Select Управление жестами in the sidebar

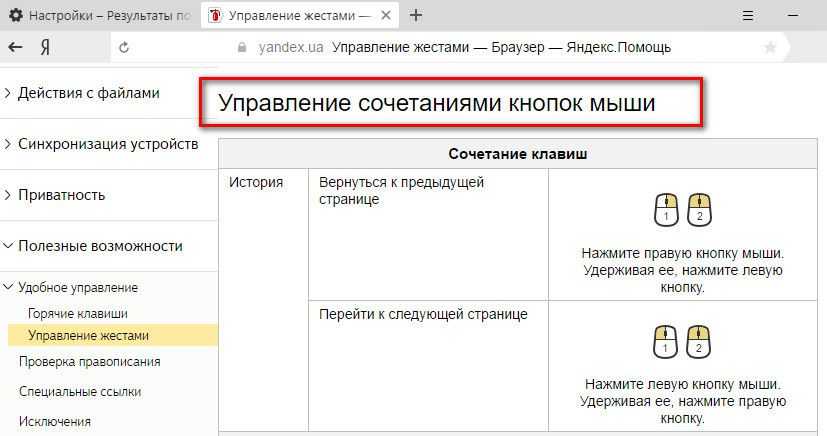tap(88, 335)
